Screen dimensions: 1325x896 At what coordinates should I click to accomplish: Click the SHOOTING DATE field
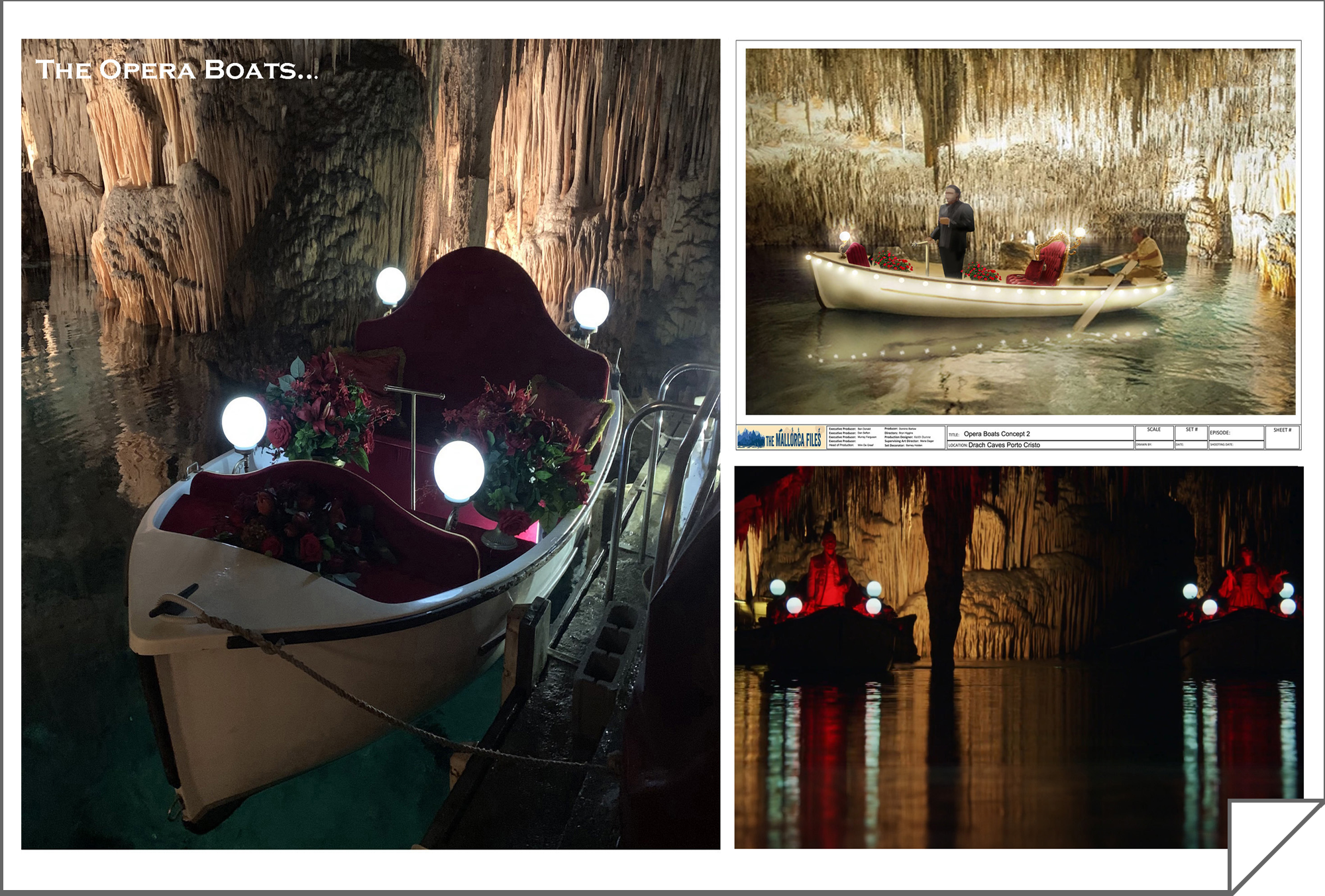[x=1236, y=445]
